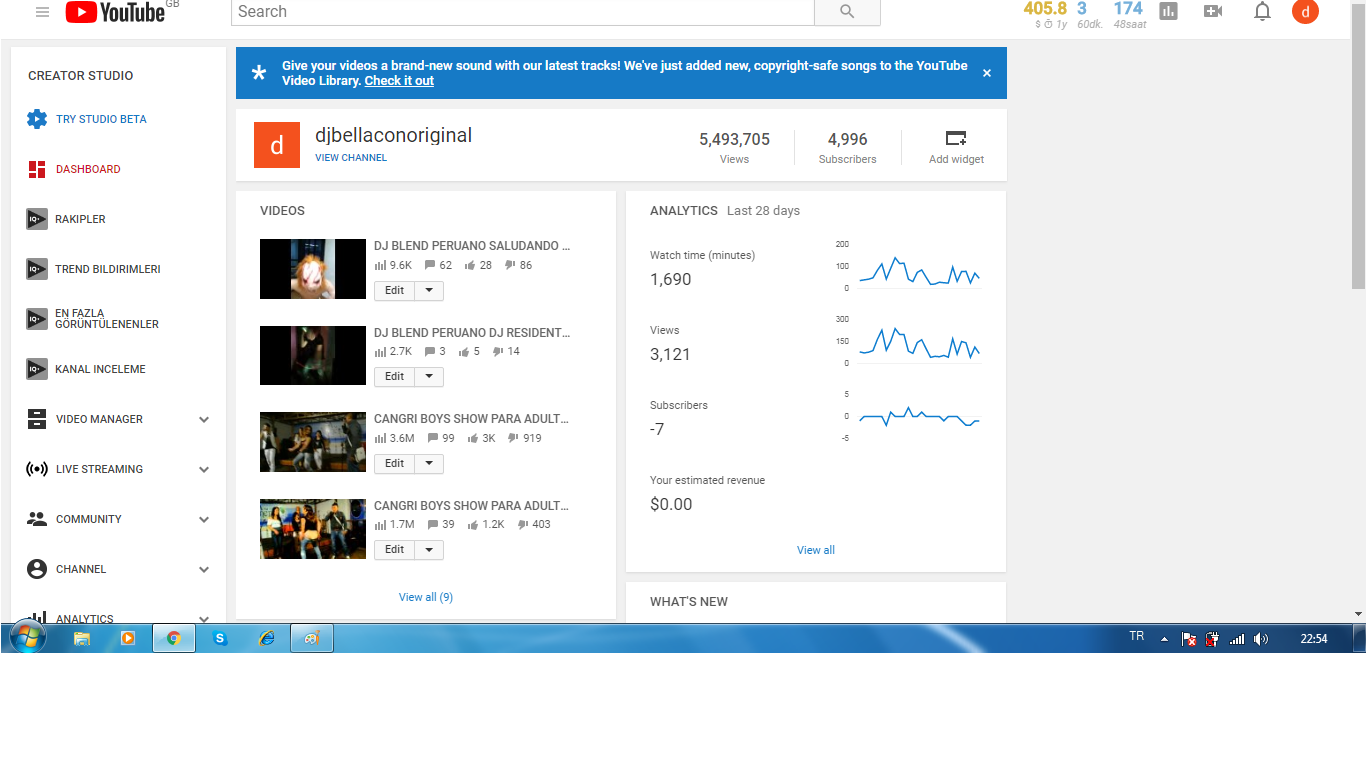This screenshot has height=768, width=1366.
Task: Open the orange account avatar menu
Action: [x=1305, y=12]
